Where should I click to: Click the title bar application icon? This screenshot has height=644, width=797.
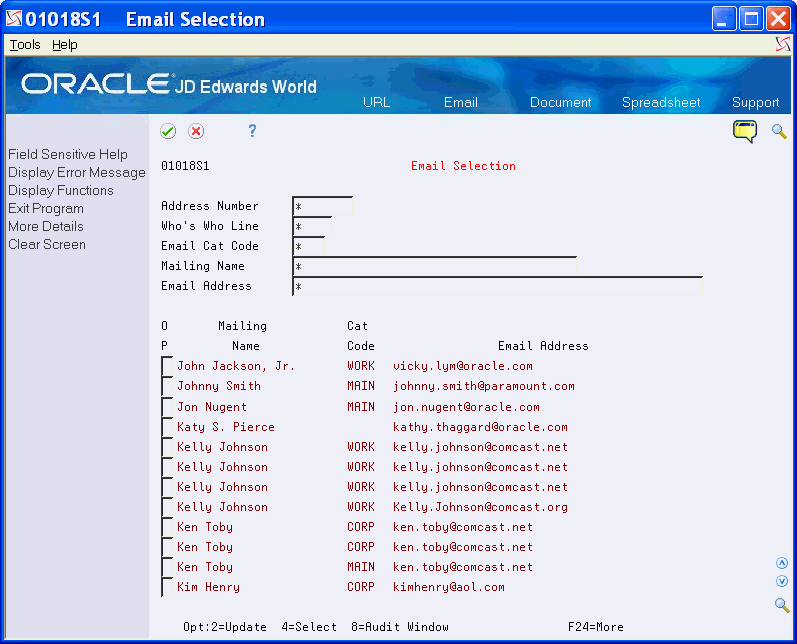click(x=14, y=18)
